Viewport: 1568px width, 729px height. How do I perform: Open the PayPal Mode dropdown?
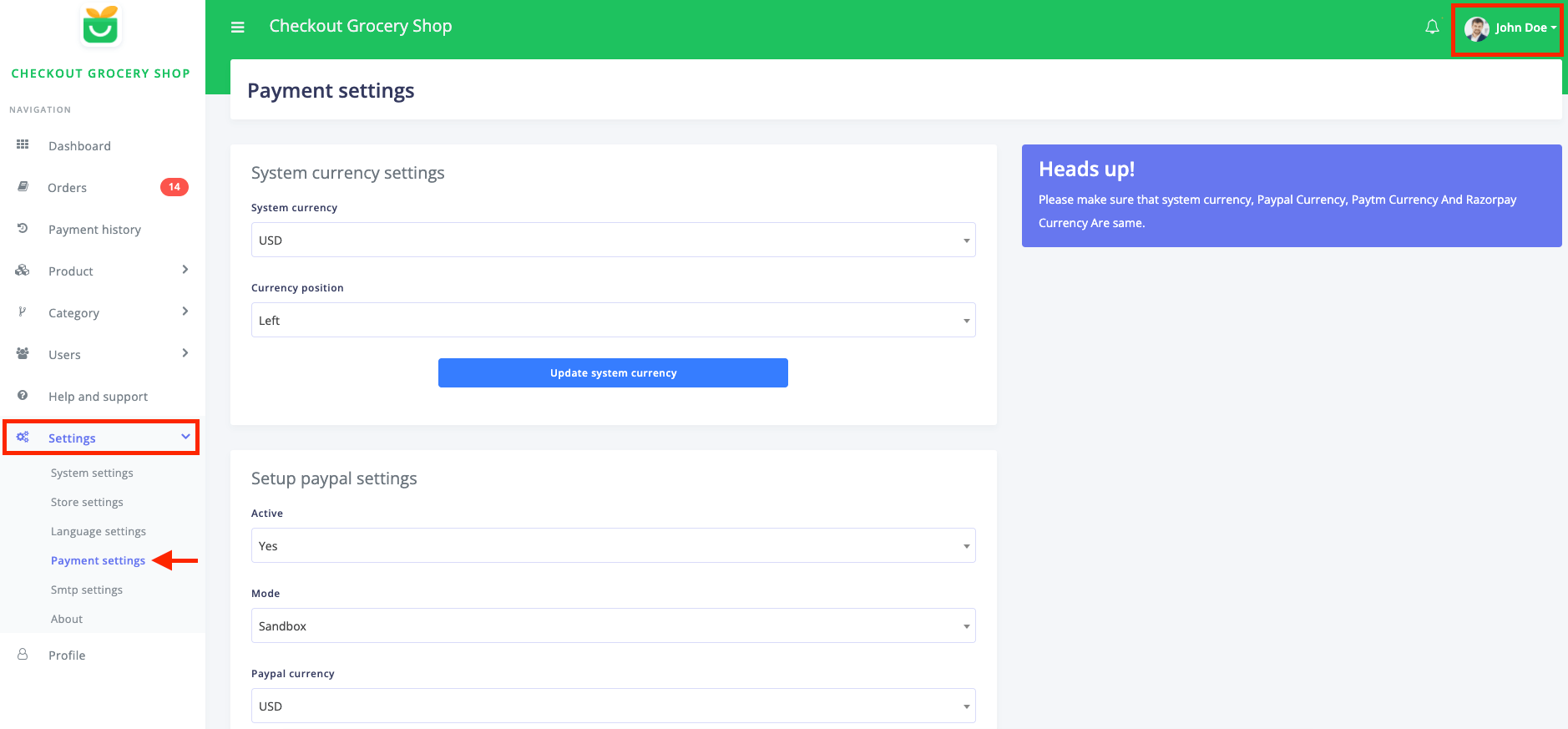click(613, 625)
